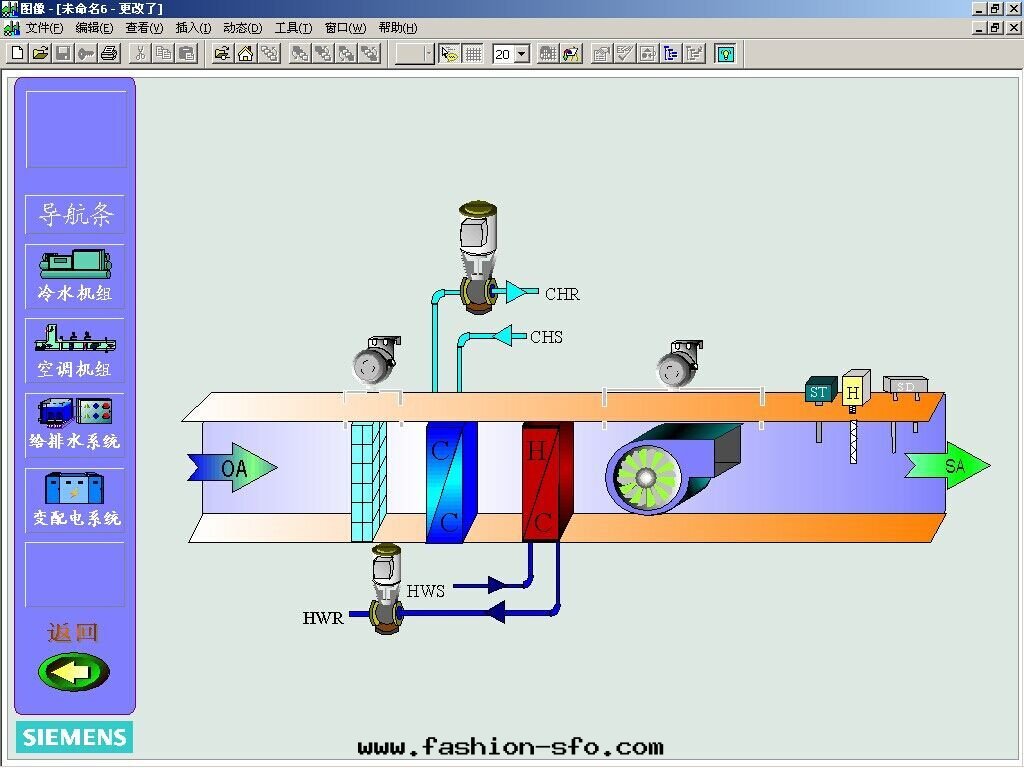The width and height of the screenshot is (1024, 768).
Task: Navigate to 冷水机组 chiller page
Action: click(x=75, y=276)
